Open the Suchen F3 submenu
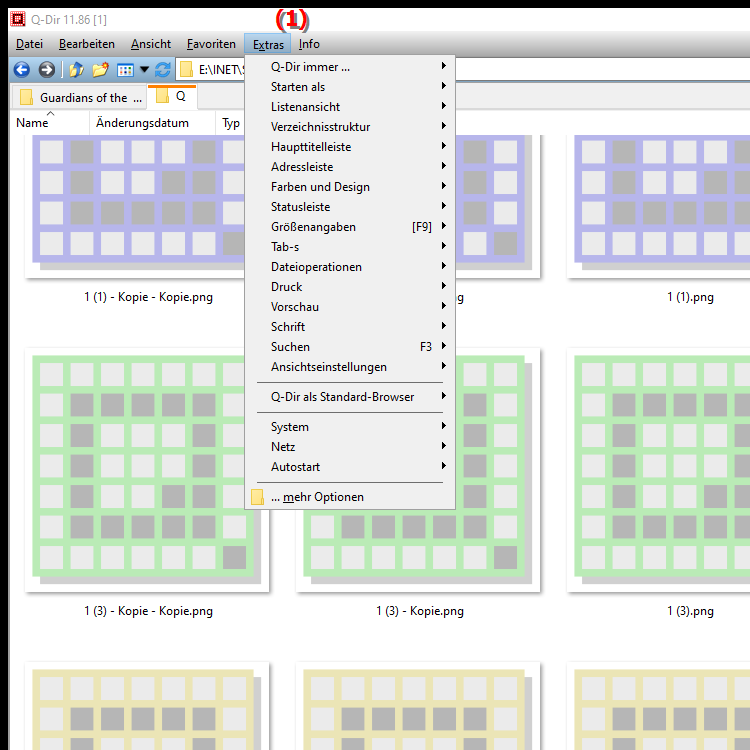This screenshot has width=750, height=750. tap(350, 347)
